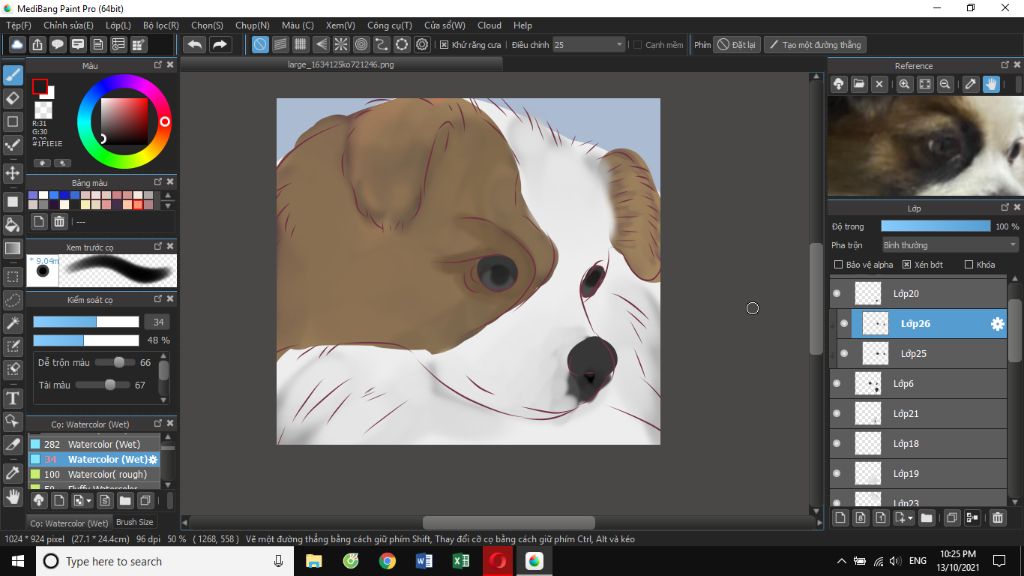Screen dimensions: 1024x576
Task: Expand the add-brush dropdown in brush panel
Action: point(90,500)
